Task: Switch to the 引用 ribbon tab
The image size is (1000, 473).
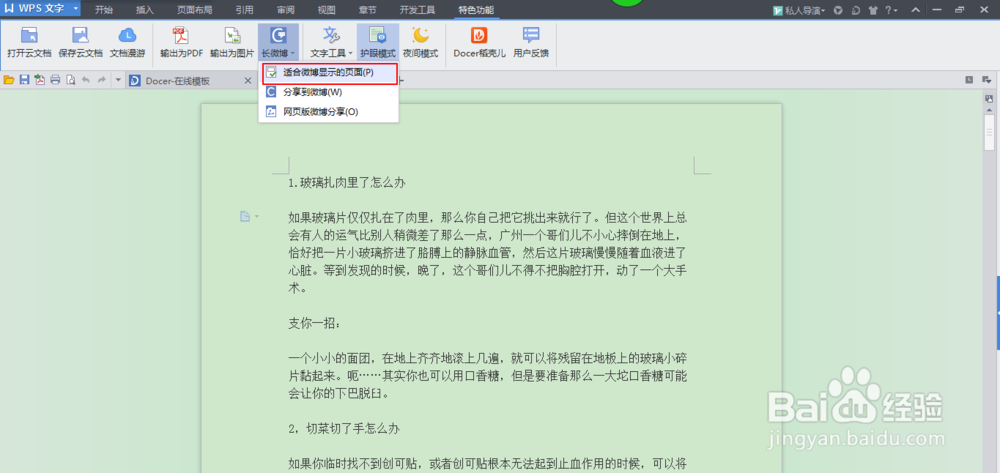Action: [x=244, y=10]
